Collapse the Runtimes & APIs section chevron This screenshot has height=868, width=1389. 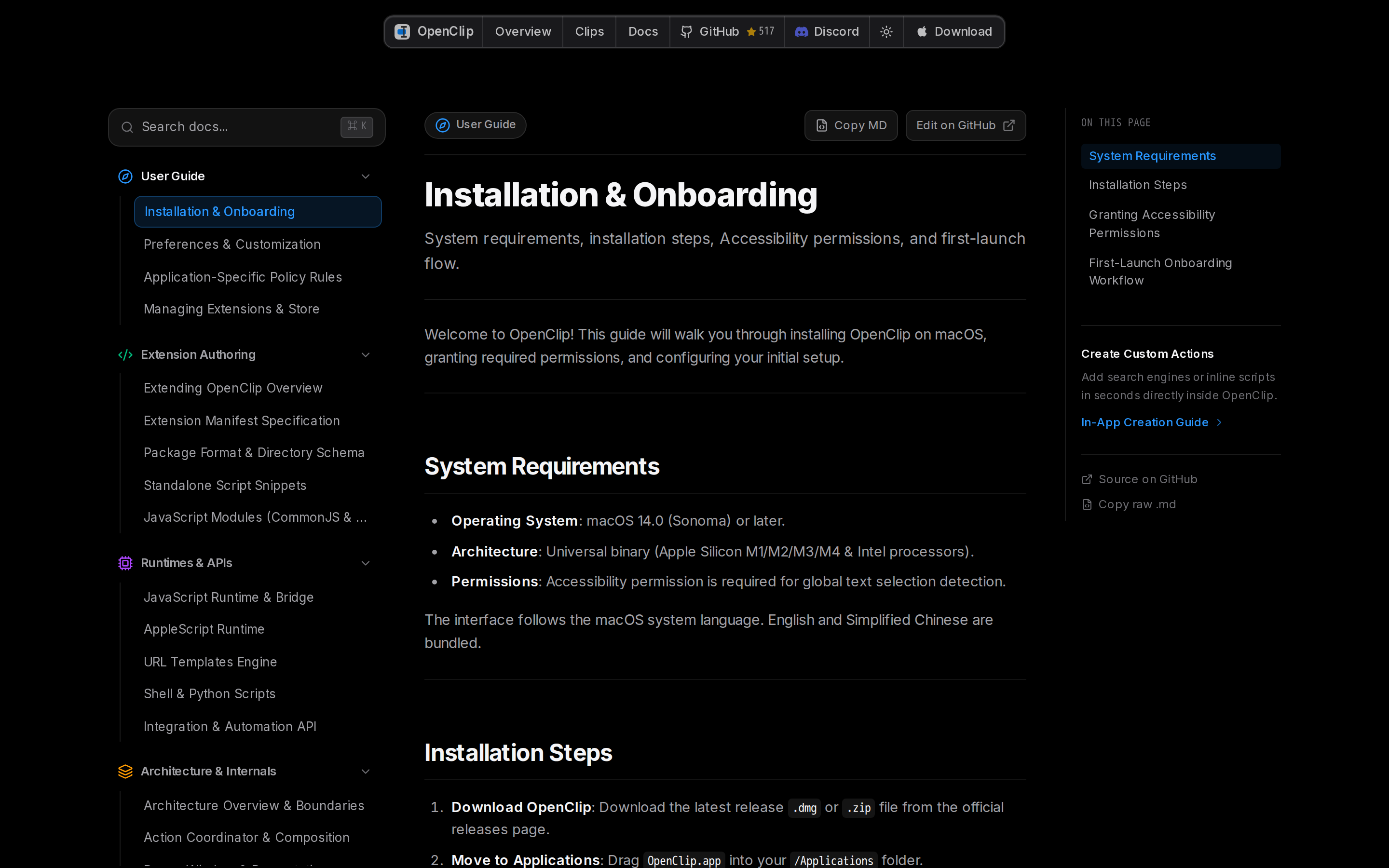(366, 563)
